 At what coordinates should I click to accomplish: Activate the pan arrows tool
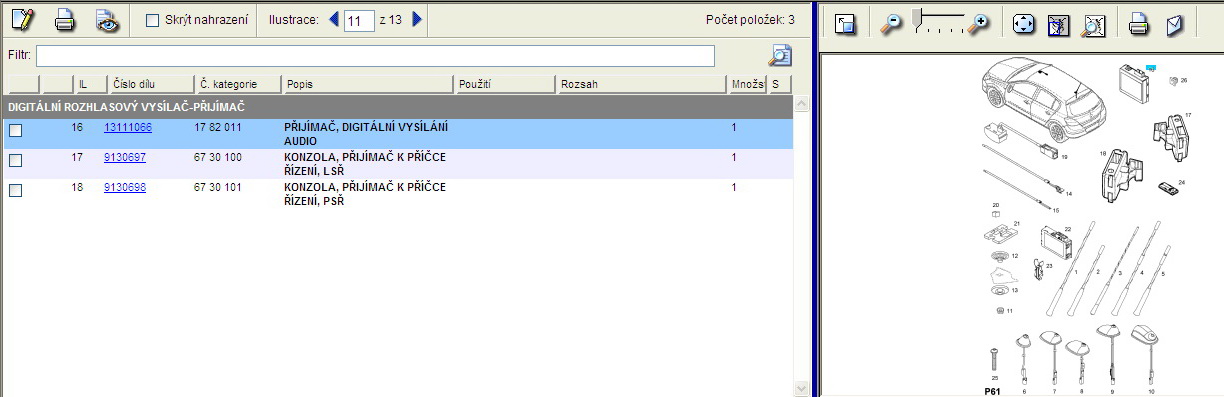[1023, 24]
